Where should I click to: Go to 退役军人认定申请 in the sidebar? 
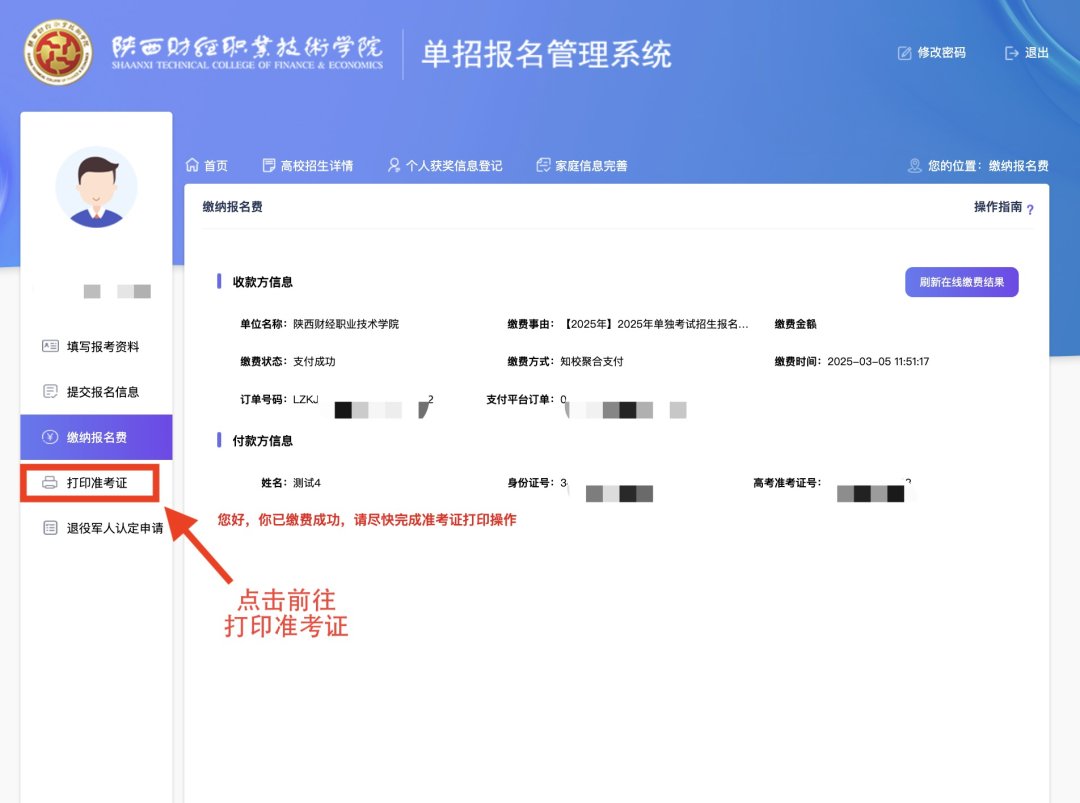click(x=114, y=528)
